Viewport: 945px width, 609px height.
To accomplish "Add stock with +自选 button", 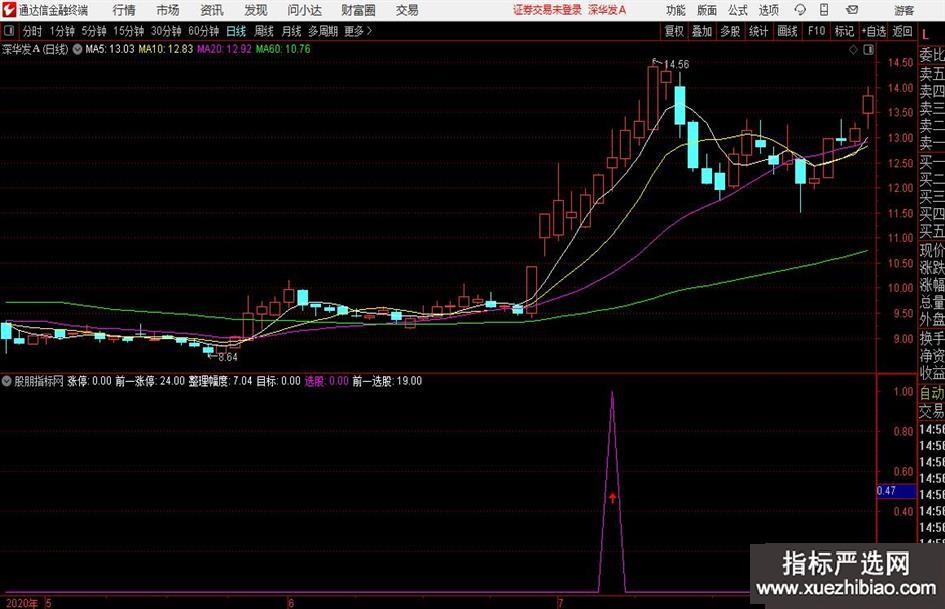I will (874, 31).
